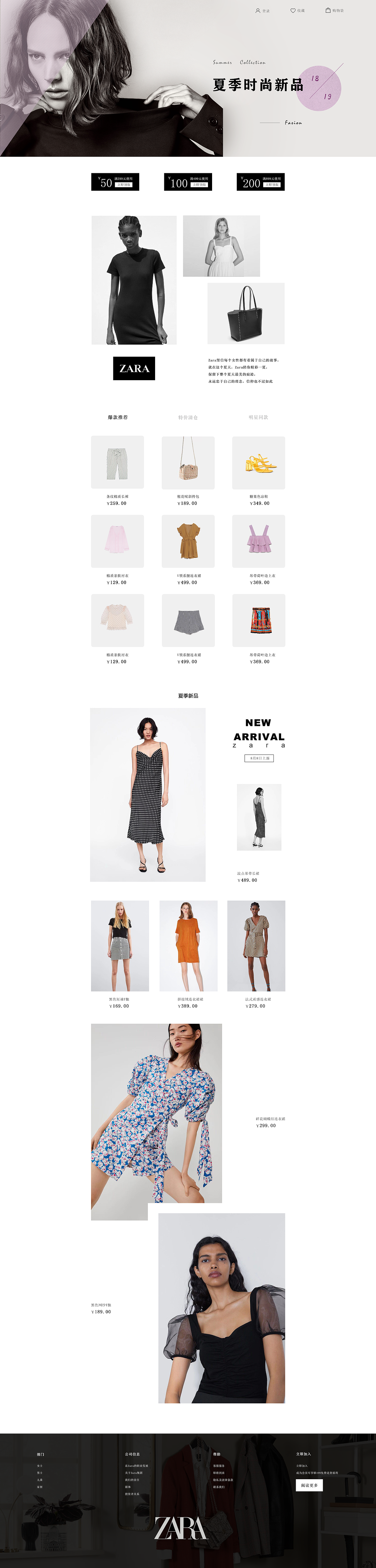Image resolution: width=376 pixels, height=1568 pixels.
Task: Open the yellow candy-color sandals product
Action: pos(258,462)
